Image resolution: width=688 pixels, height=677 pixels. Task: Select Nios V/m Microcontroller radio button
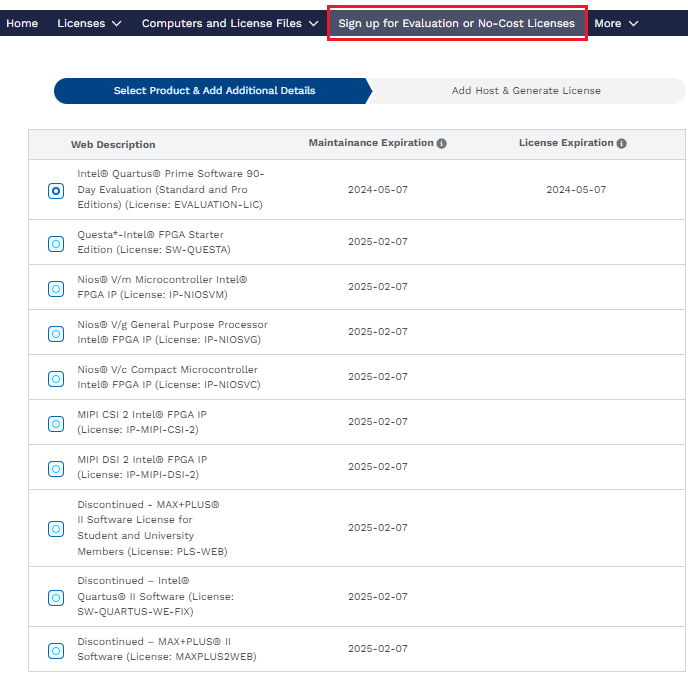pyautogui.click(x=56, y=289)
